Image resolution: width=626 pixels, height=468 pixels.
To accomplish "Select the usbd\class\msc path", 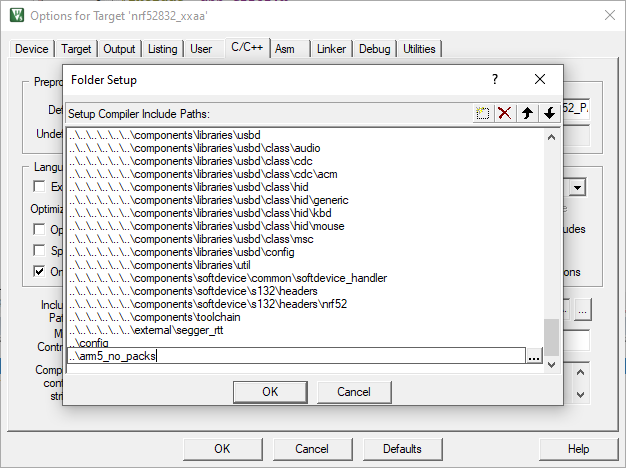I will pyautogui.click(x=191, y=239).
